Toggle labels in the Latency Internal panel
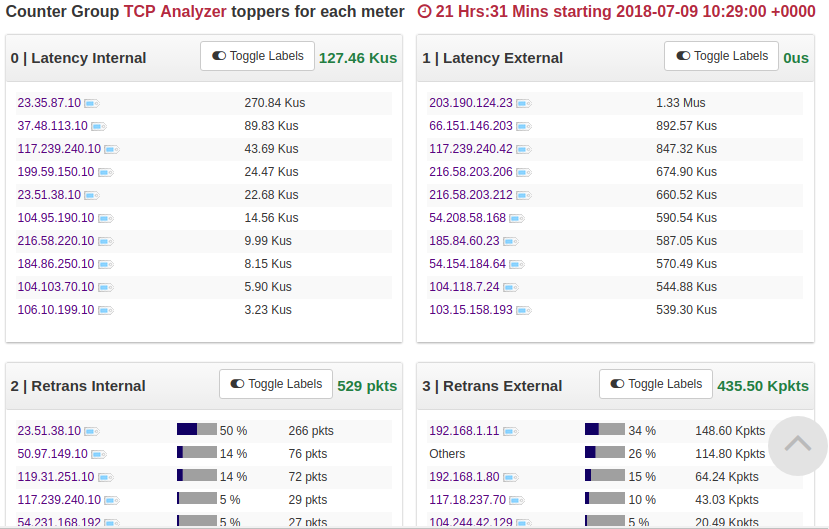The width and height of the screenshot is (829, 529). 257,56
